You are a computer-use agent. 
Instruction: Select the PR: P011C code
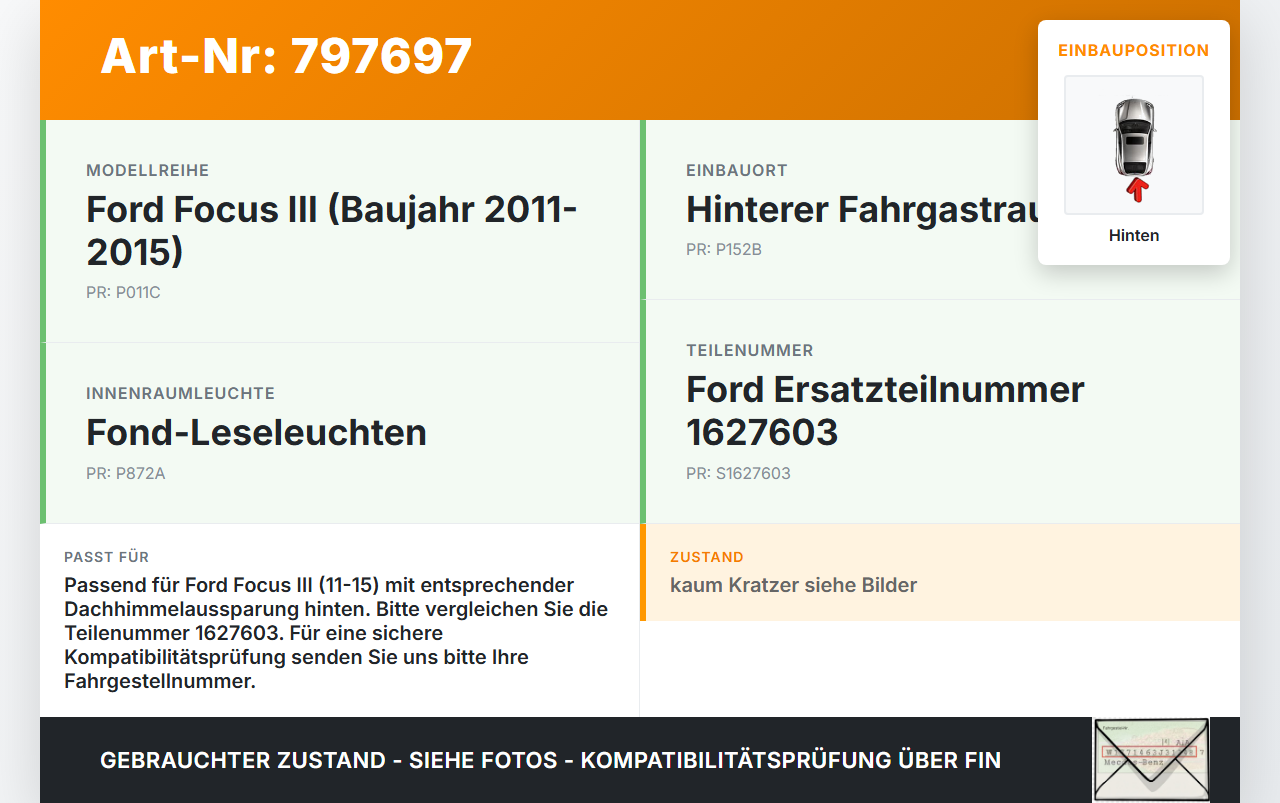click(x=123, y=293)
